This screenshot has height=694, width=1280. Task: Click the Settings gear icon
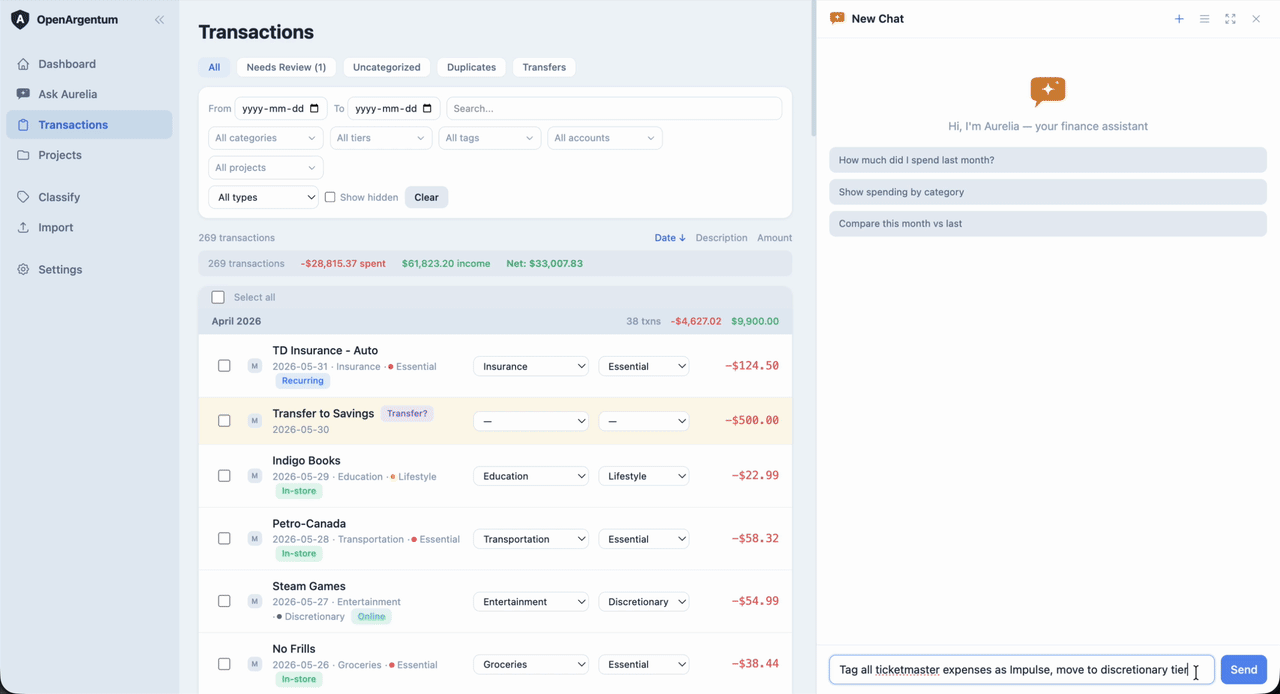(x=23, y=269)
